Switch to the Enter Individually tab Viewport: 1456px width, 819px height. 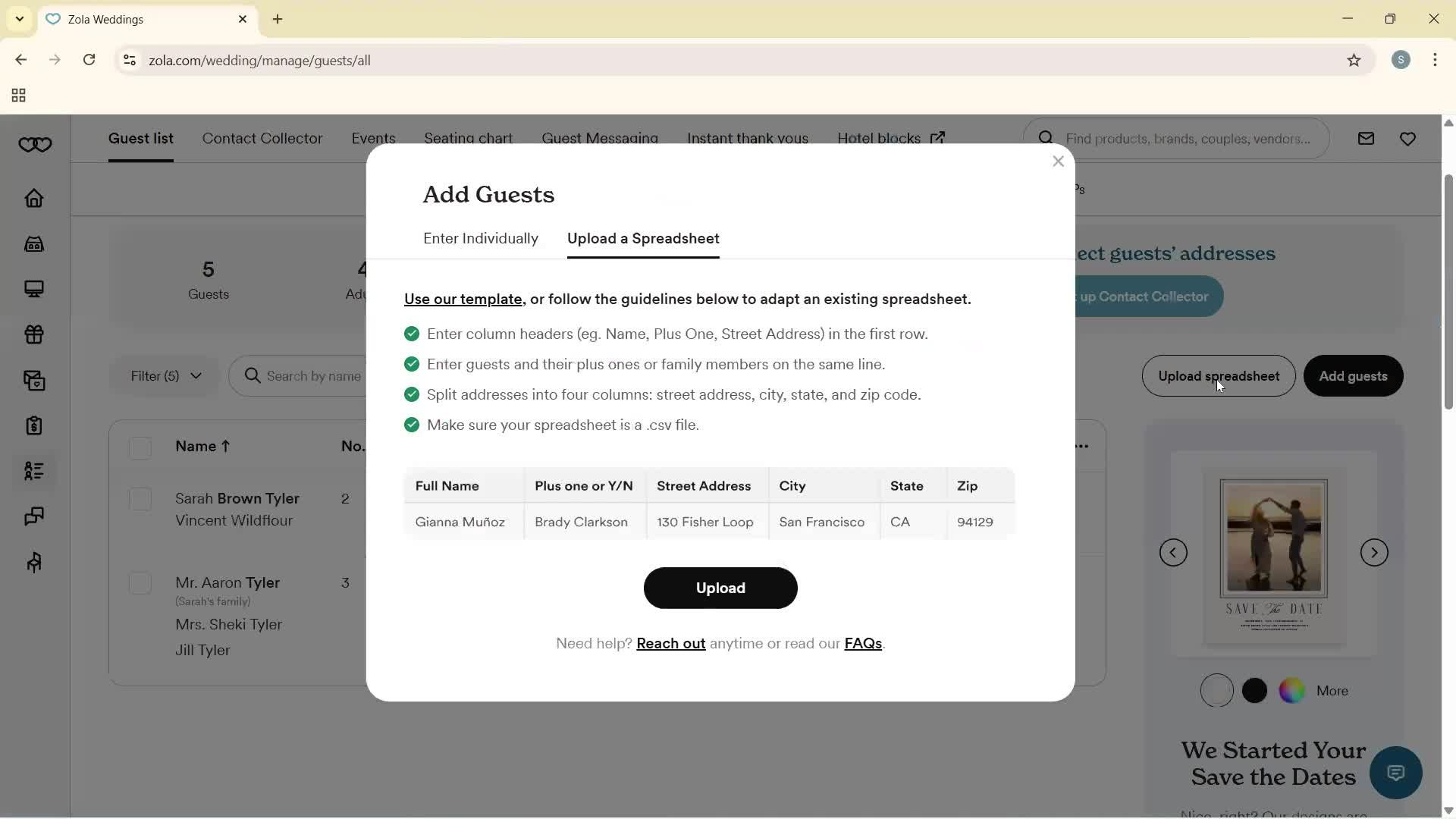tap(480, 238)
